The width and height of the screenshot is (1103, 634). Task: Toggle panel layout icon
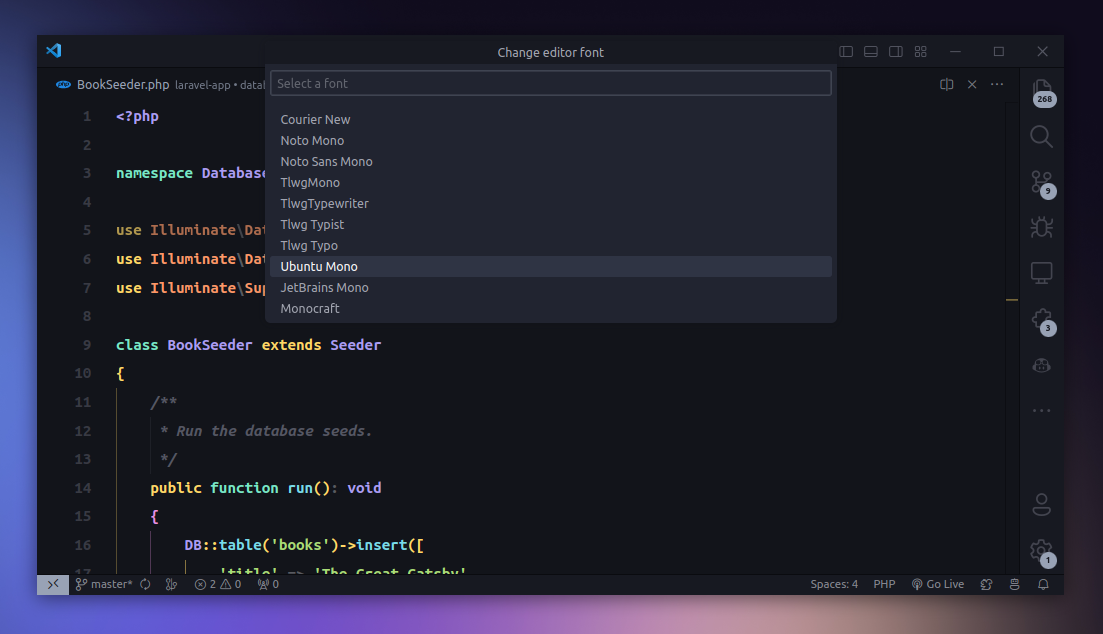tap(871, 51)
